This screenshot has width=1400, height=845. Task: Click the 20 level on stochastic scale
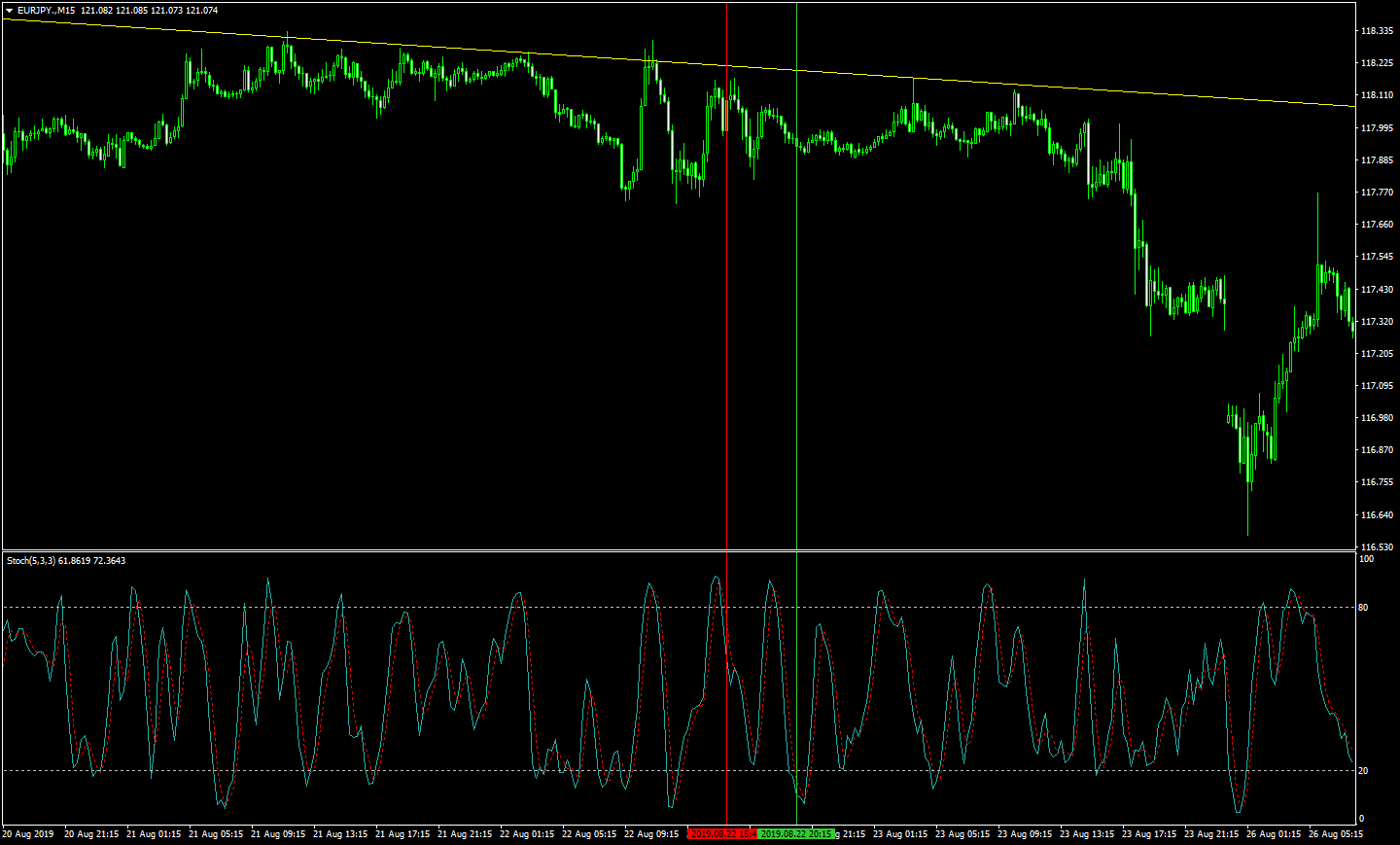point(1363,771)
